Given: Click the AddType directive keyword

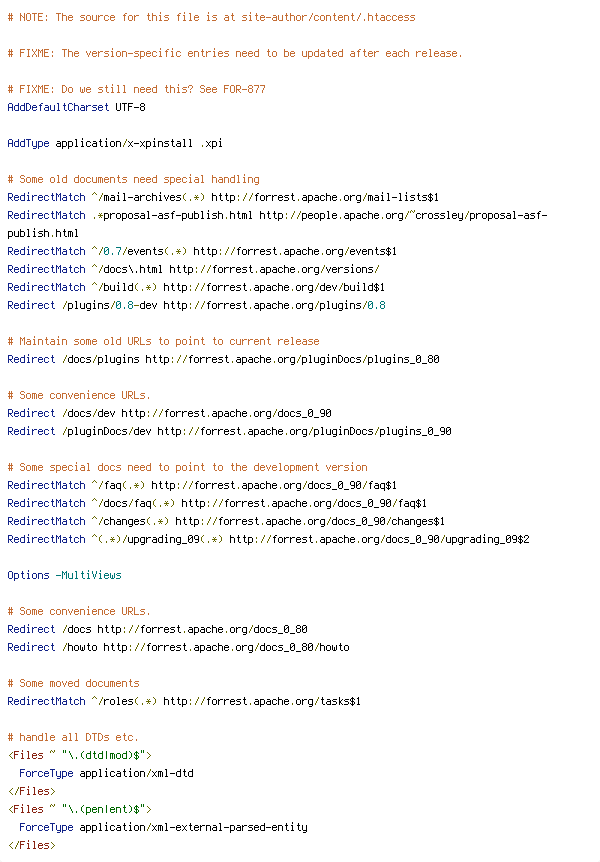Looking at the screenshot, I should 28,143.
